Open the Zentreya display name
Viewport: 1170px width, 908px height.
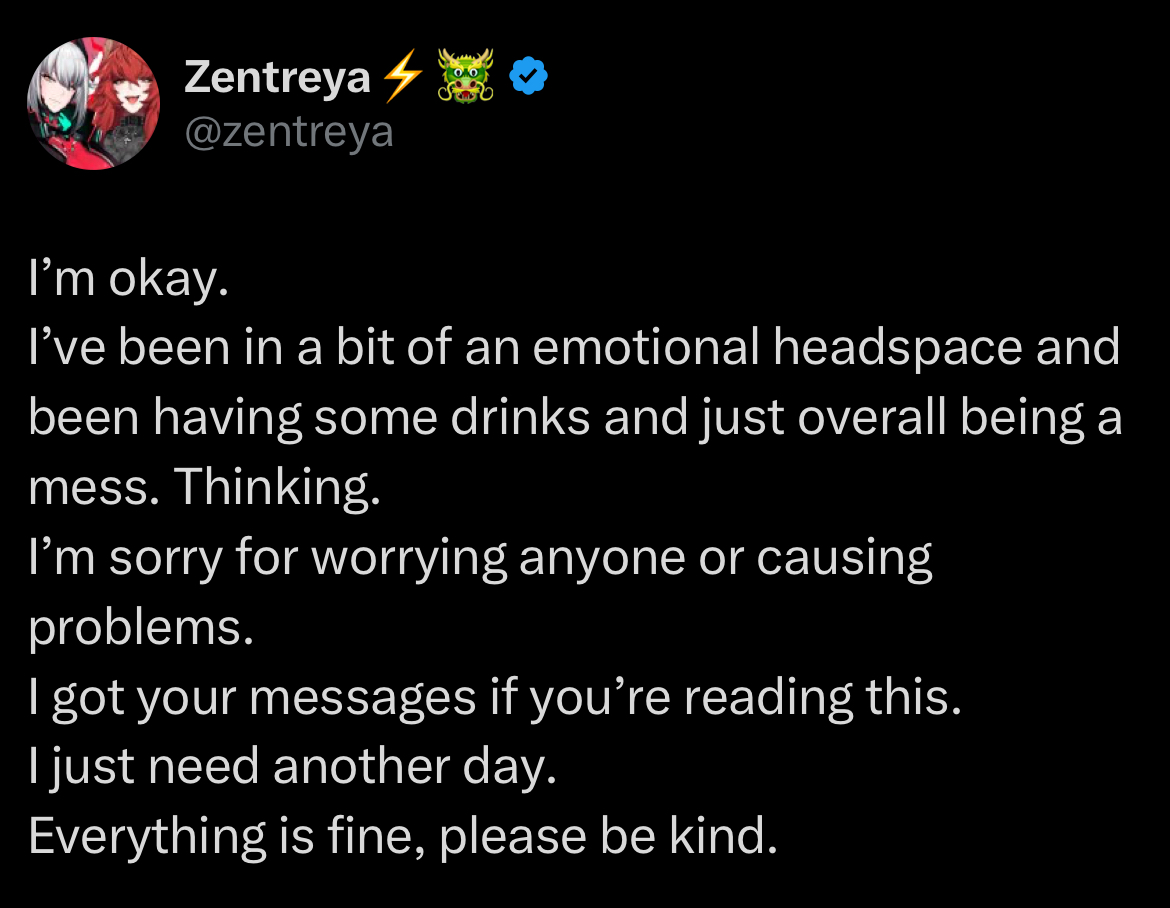(x=277, y=77)
